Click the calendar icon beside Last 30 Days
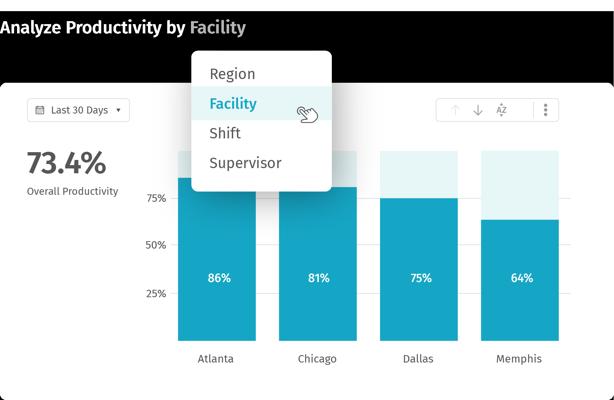614x400 pixels. click(x=40, y=110)
